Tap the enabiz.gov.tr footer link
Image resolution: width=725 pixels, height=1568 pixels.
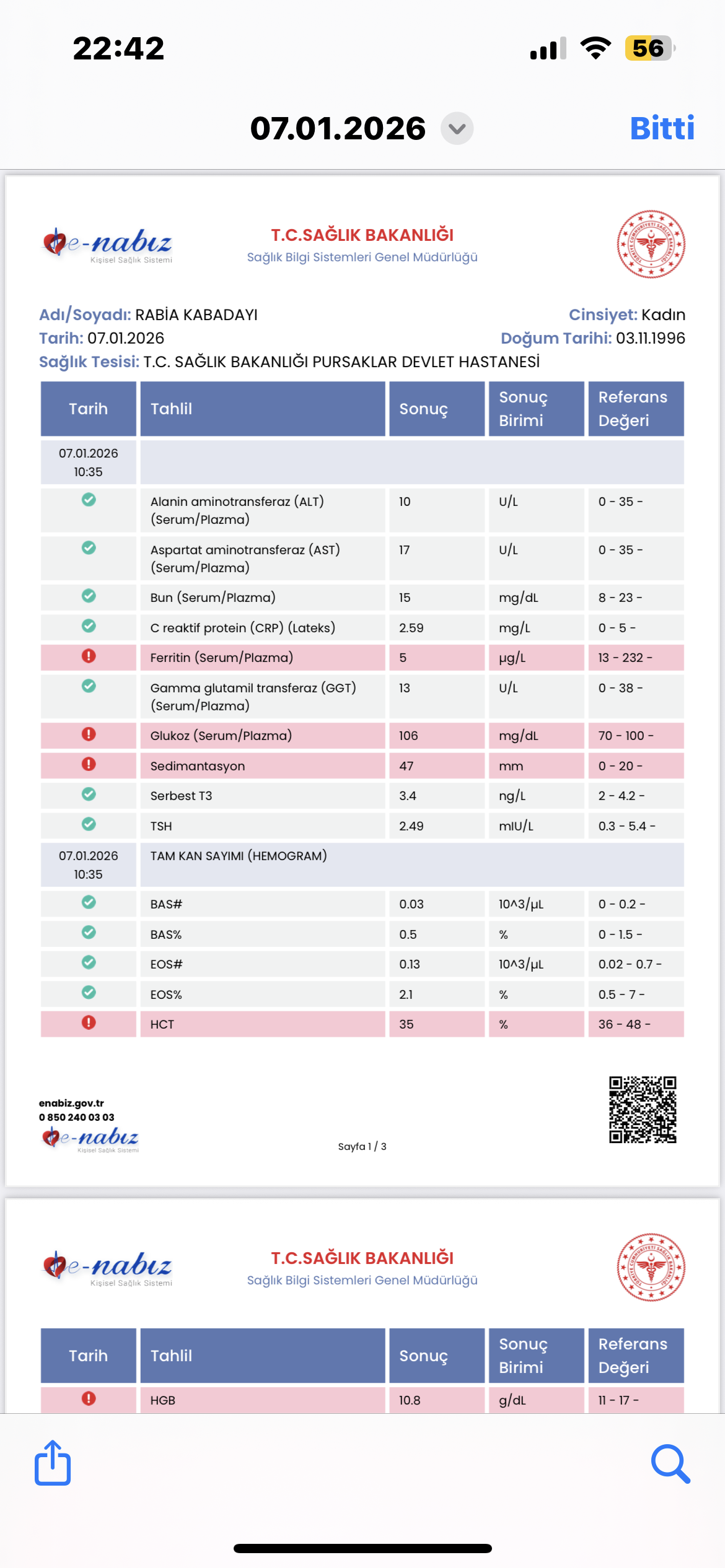(71, 1103)
